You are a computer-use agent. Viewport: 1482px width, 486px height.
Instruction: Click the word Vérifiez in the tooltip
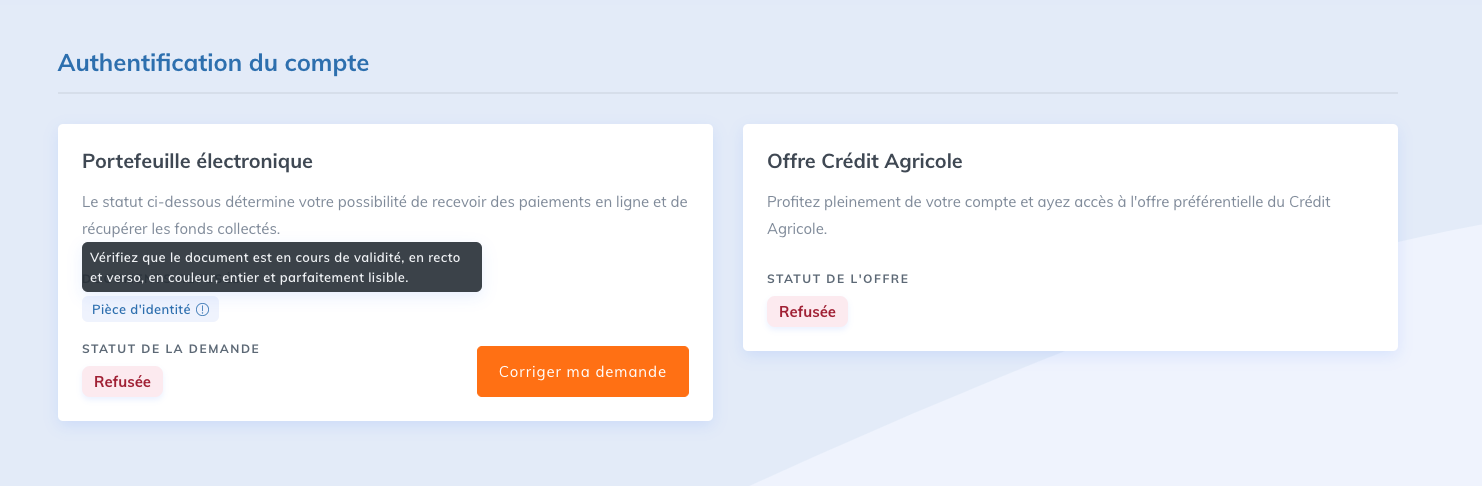pos(114,257)
